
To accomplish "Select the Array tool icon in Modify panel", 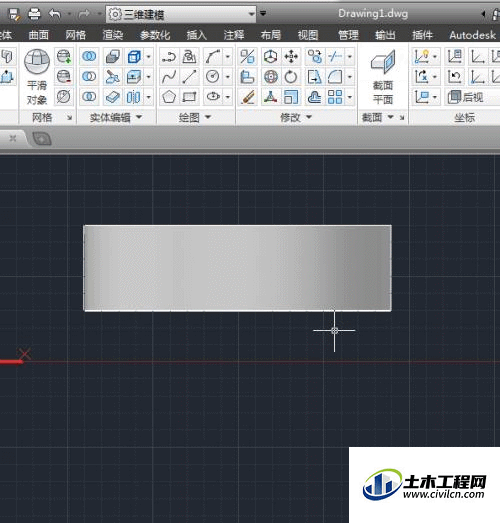I will (x=335, y=97).
